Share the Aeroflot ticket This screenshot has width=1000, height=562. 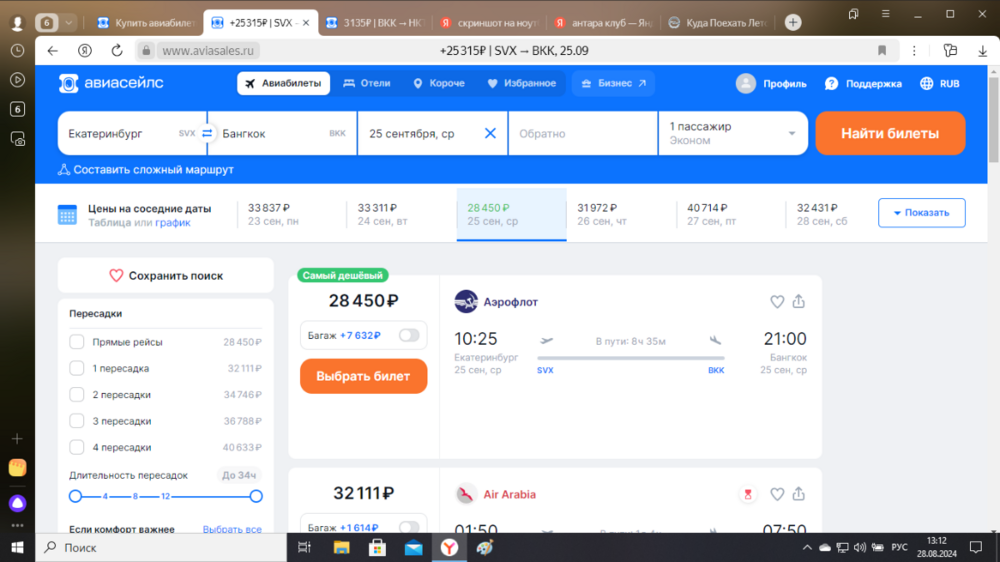point(798,301)
